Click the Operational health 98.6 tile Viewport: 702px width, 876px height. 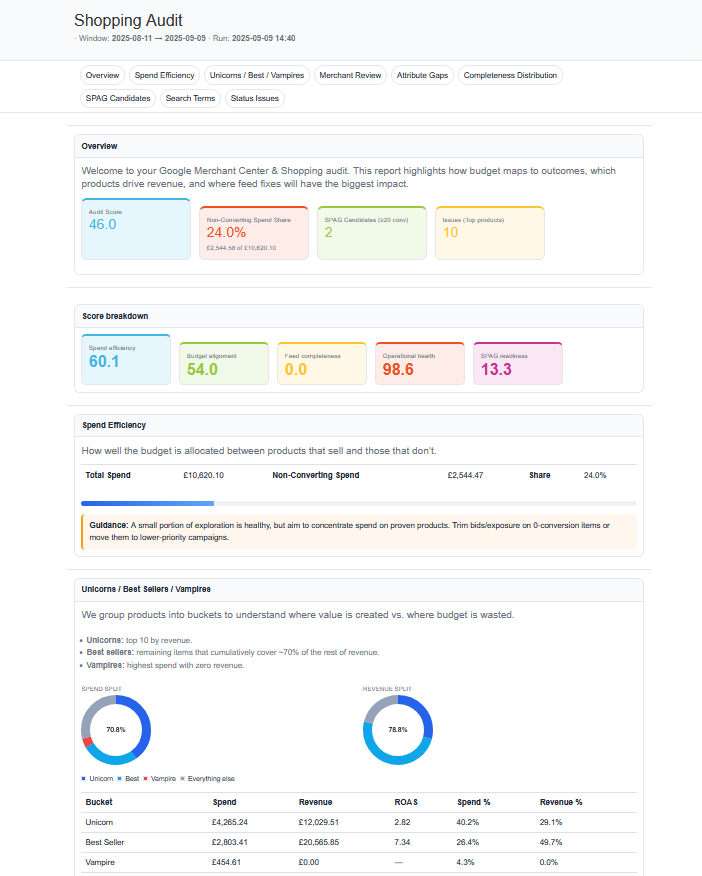pyautogui.click(x=420, y=363)
